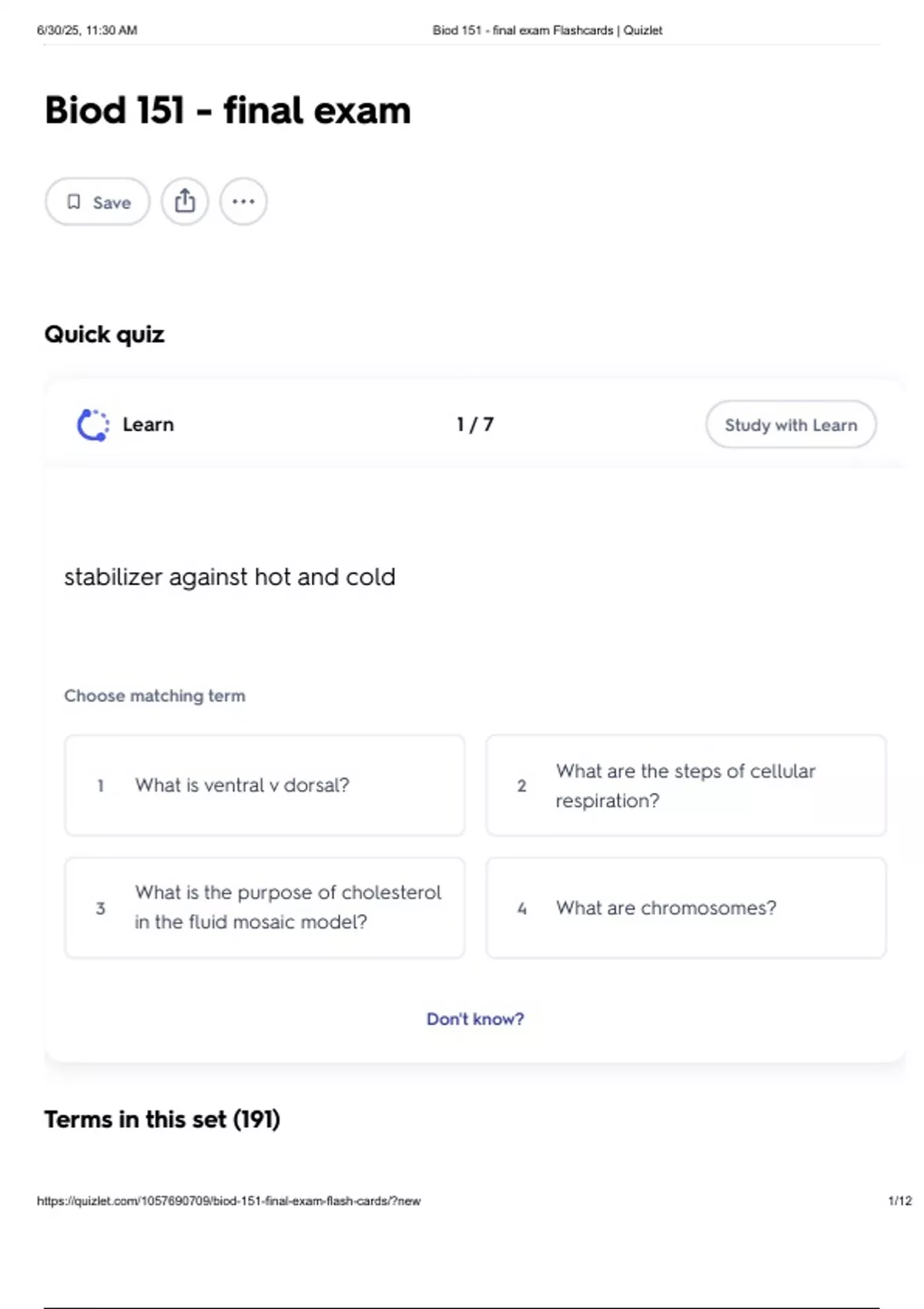Viewport: 924px width, 1309px height.
Task: Click the 'Terms in this set (191)' heading
Action: [162, 1119]
